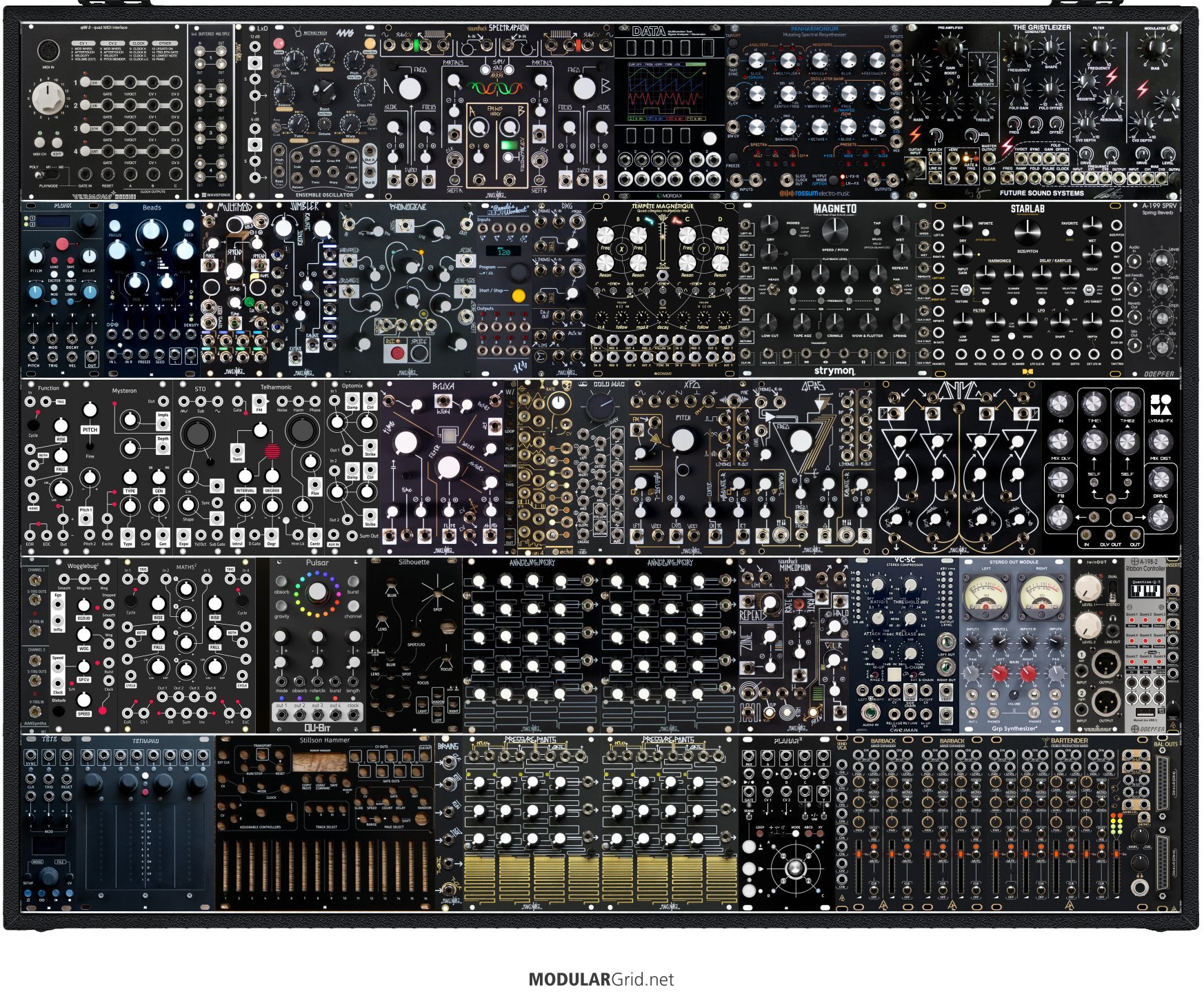1204x994 pixels.
Task: Select the DXG module
Action: [559, 290]
